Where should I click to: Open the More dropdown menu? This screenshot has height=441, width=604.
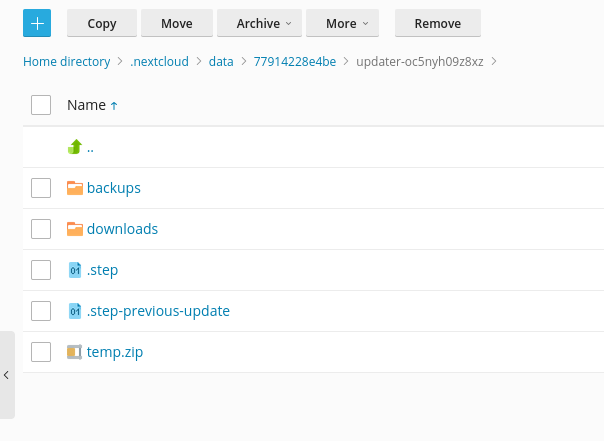click(346, 23)
